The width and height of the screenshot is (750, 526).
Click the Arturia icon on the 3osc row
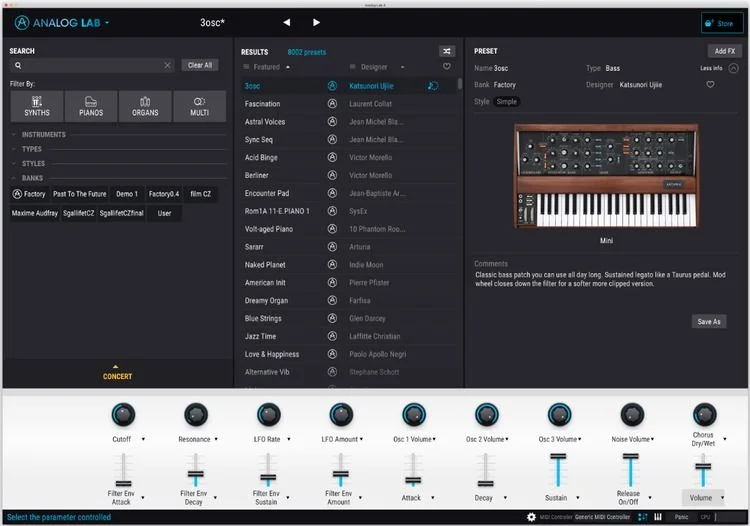[332, 86]
